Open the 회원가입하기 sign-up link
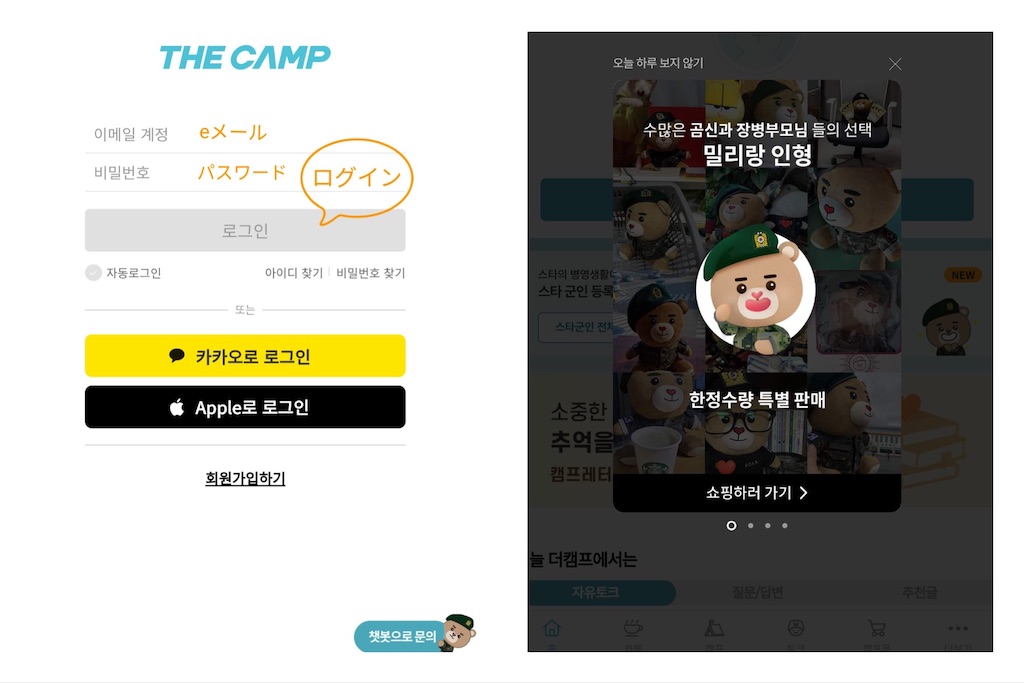The width and height of the screenshot is (1024, 683). click(245, 478)
